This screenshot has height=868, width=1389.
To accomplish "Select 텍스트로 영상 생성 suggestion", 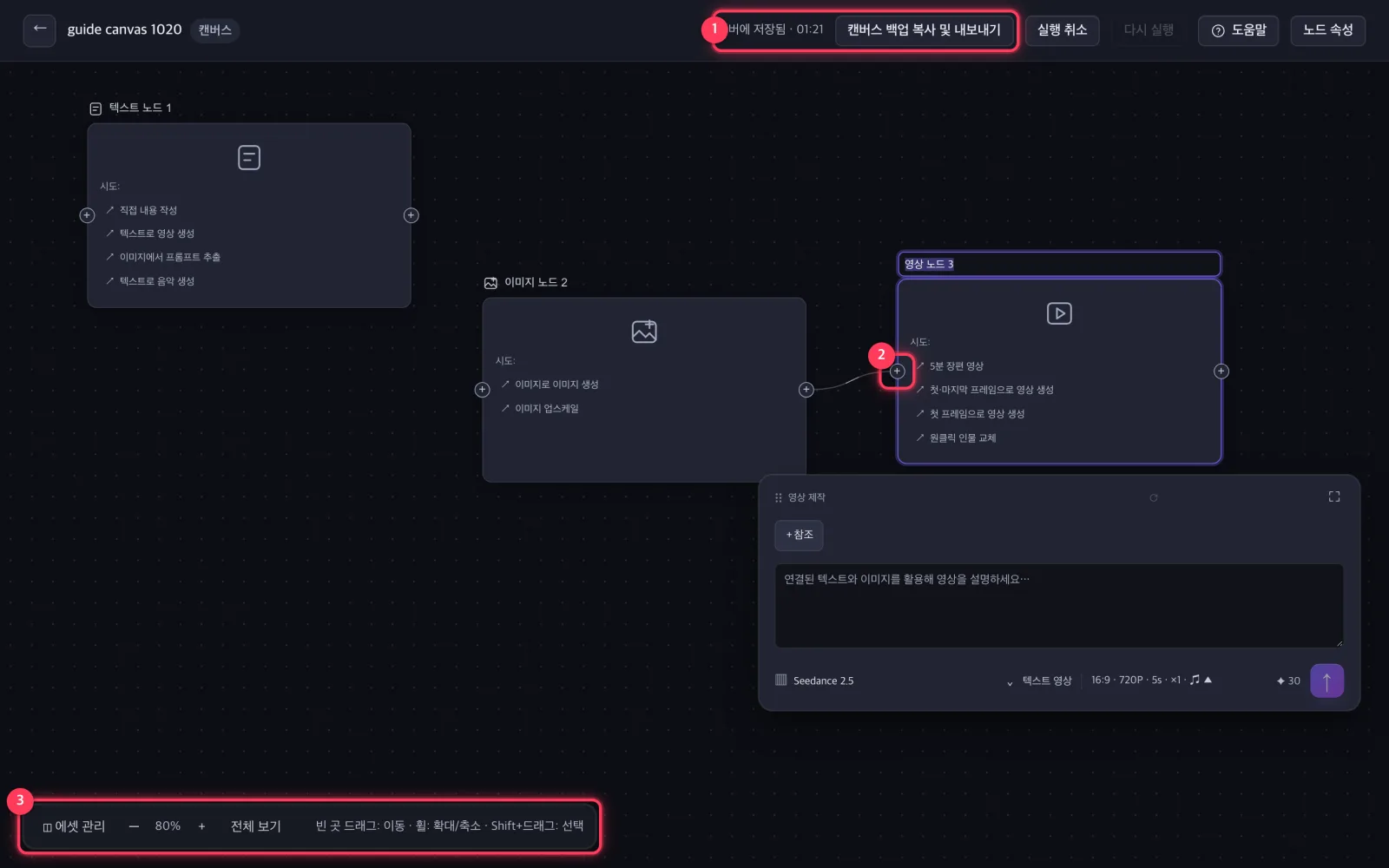I will pos(150,233).
